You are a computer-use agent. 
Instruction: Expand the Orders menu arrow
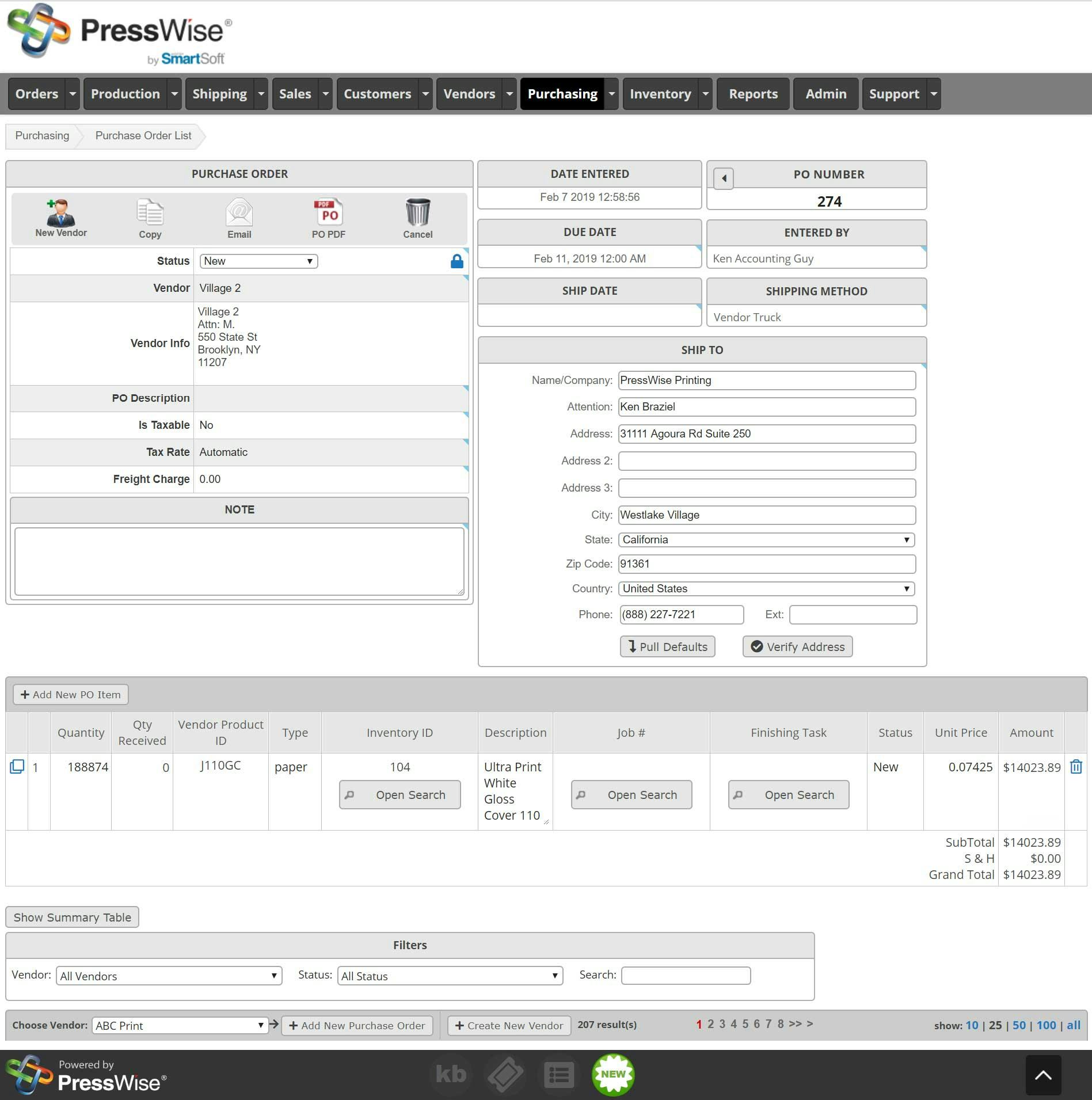73,94
